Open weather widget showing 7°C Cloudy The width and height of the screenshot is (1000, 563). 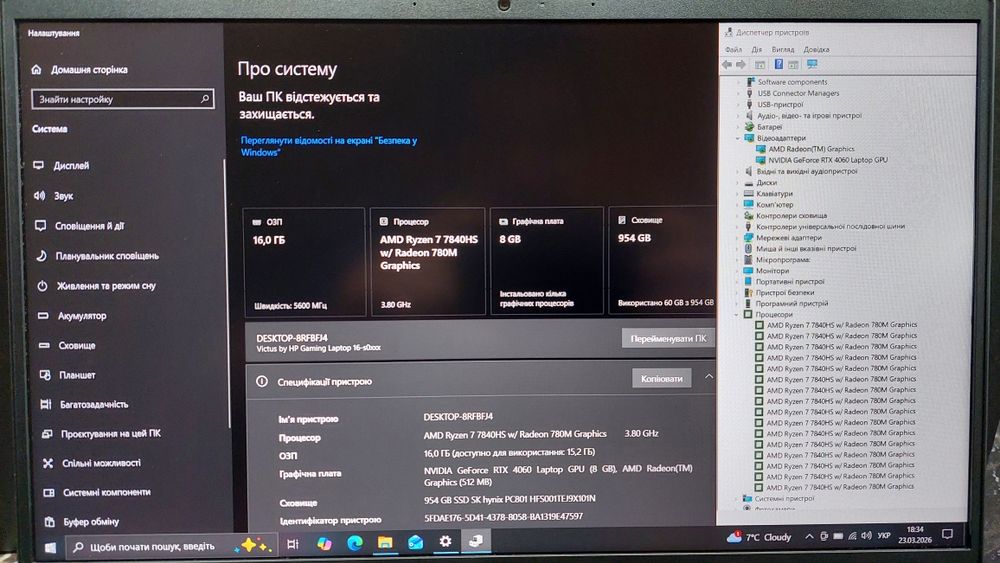[x=759, y=537]
